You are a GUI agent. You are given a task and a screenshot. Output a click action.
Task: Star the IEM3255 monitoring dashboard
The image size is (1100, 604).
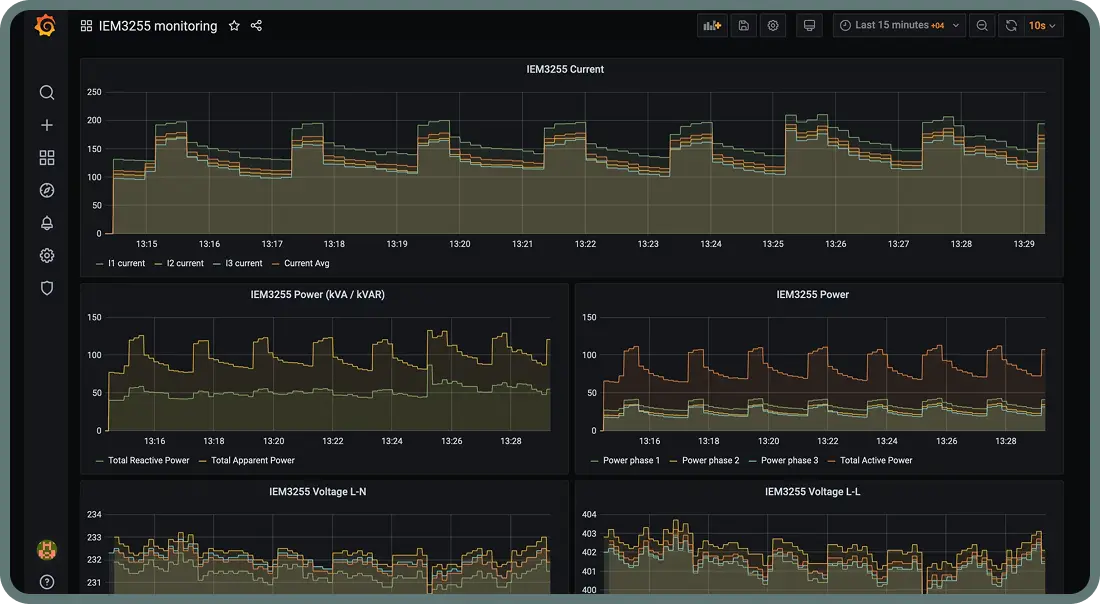point(234,26)
